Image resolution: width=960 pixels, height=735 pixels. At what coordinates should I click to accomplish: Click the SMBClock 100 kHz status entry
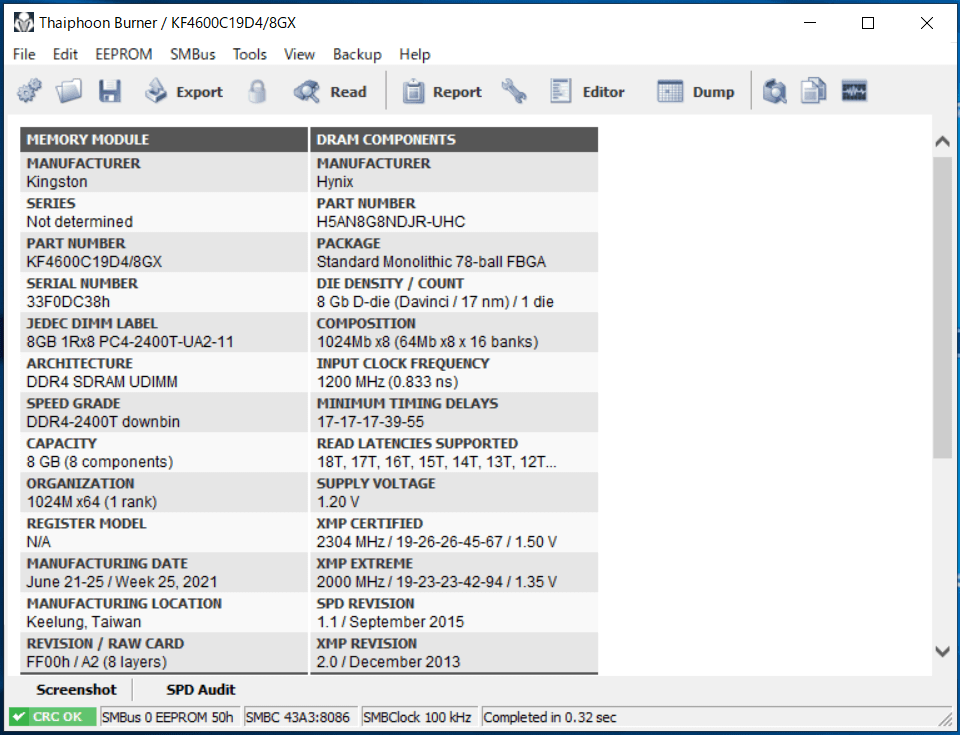coord(418,717)
